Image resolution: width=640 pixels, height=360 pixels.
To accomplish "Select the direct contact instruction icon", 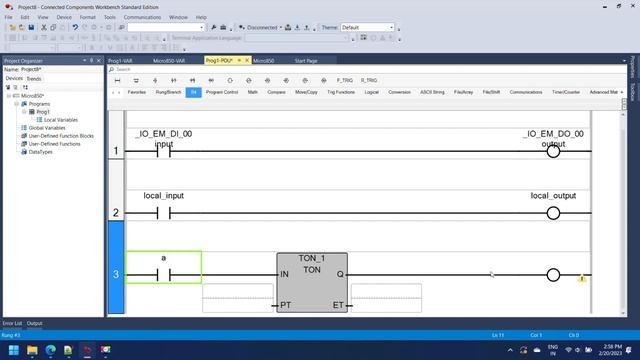I will (155, 80).
